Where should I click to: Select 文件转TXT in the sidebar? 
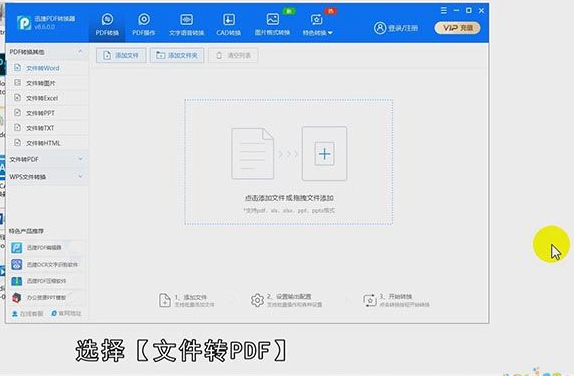47,128
